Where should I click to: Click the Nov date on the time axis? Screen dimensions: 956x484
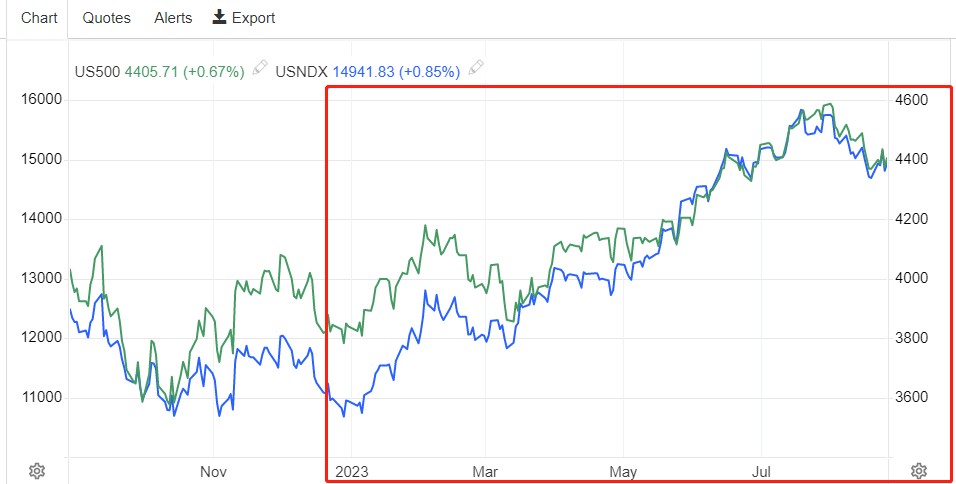click(x=214, y=471)
